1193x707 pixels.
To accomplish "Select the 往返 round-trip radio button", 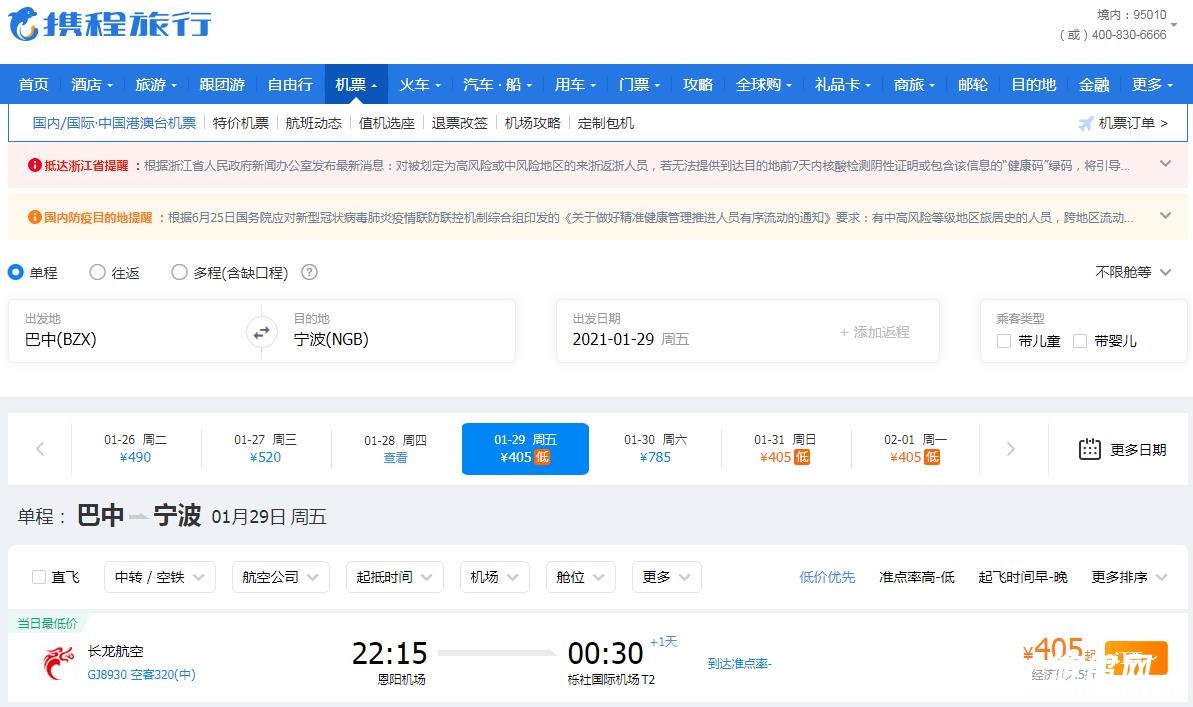I will click(x=98, y=272).
